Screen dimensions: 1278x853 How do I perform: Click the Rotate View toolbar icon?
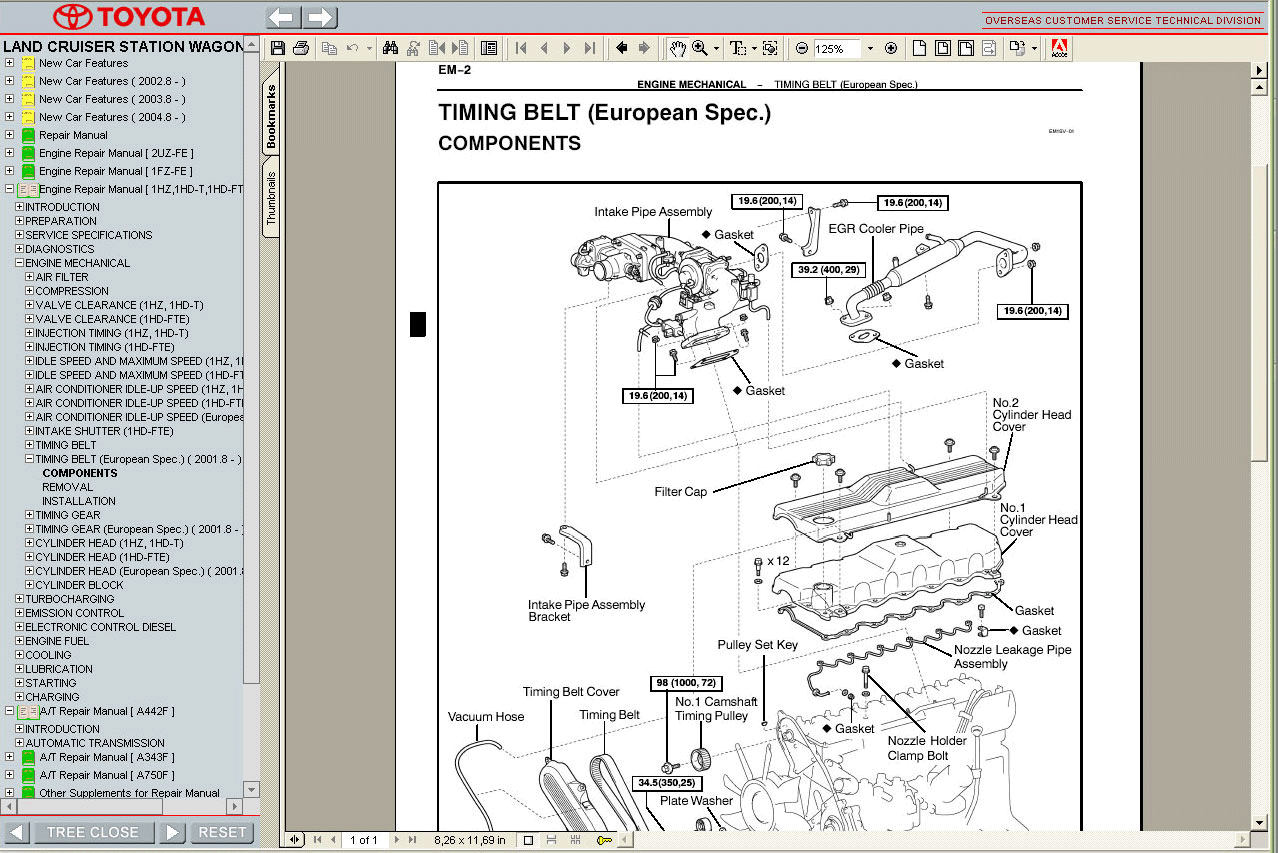pyautogui.click(x=1017, y=48)
